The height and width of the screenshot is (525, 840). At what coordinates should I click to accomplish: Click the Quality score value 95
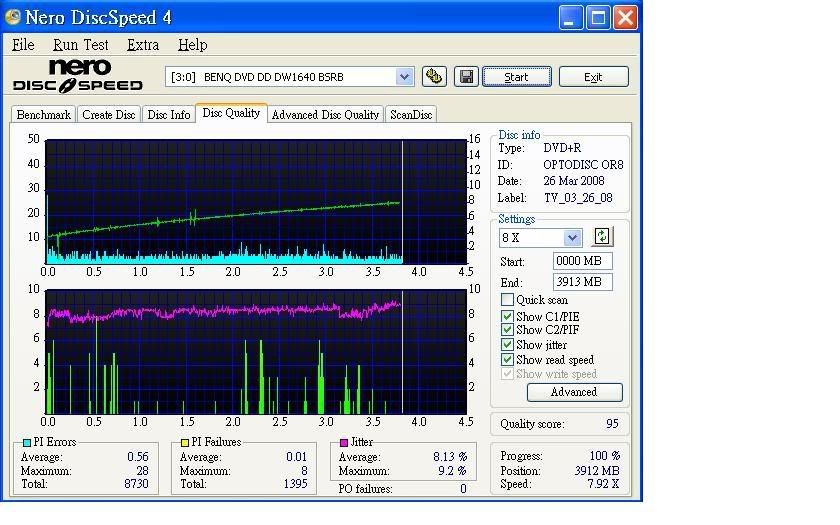(x=612, y=424)
